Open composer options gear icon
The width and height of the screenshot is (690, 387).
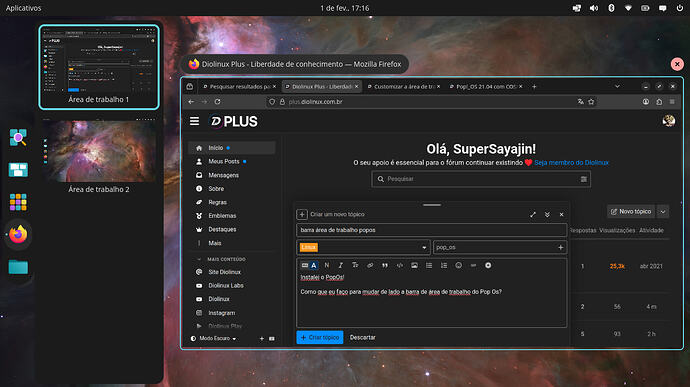(x=488, y=265)
